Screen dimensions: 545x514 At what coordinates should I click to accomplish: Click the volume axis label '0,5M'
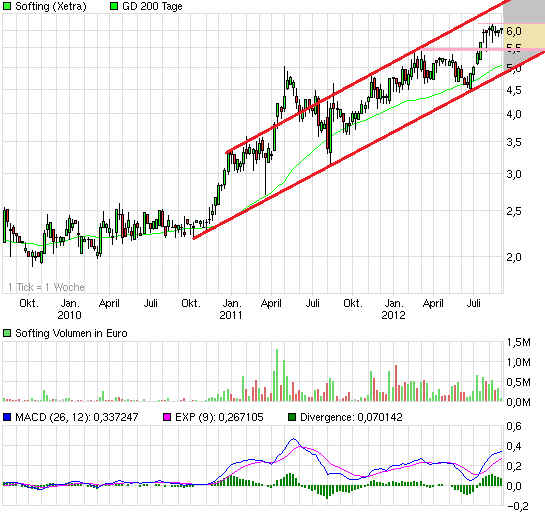tap(519, 382)
